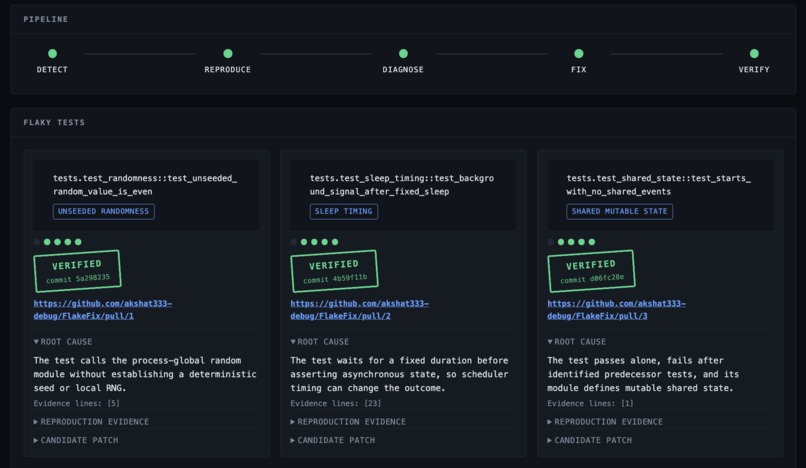Click the SHARED MUTABLE STATE tag
This screenshot has height=468, width=806.
(619, 211)
